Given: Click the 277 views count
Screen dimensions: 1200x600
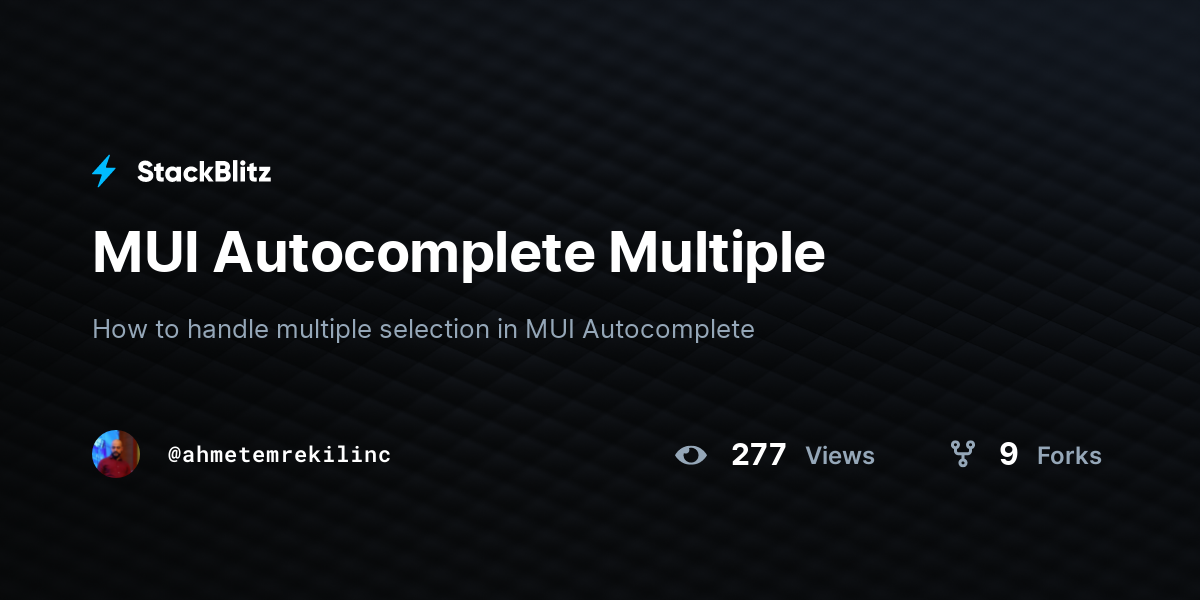Looking at the screenshot, I should (759, 455).
